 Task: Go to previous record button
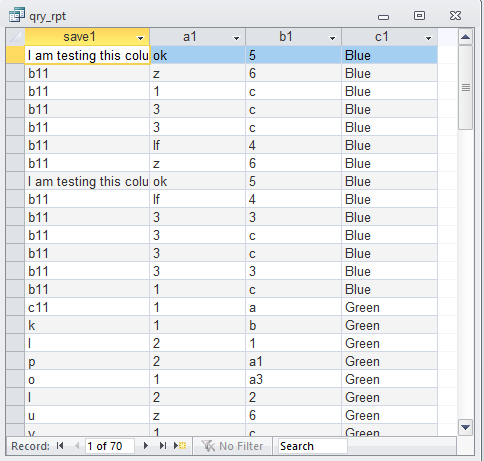(77, 446)
